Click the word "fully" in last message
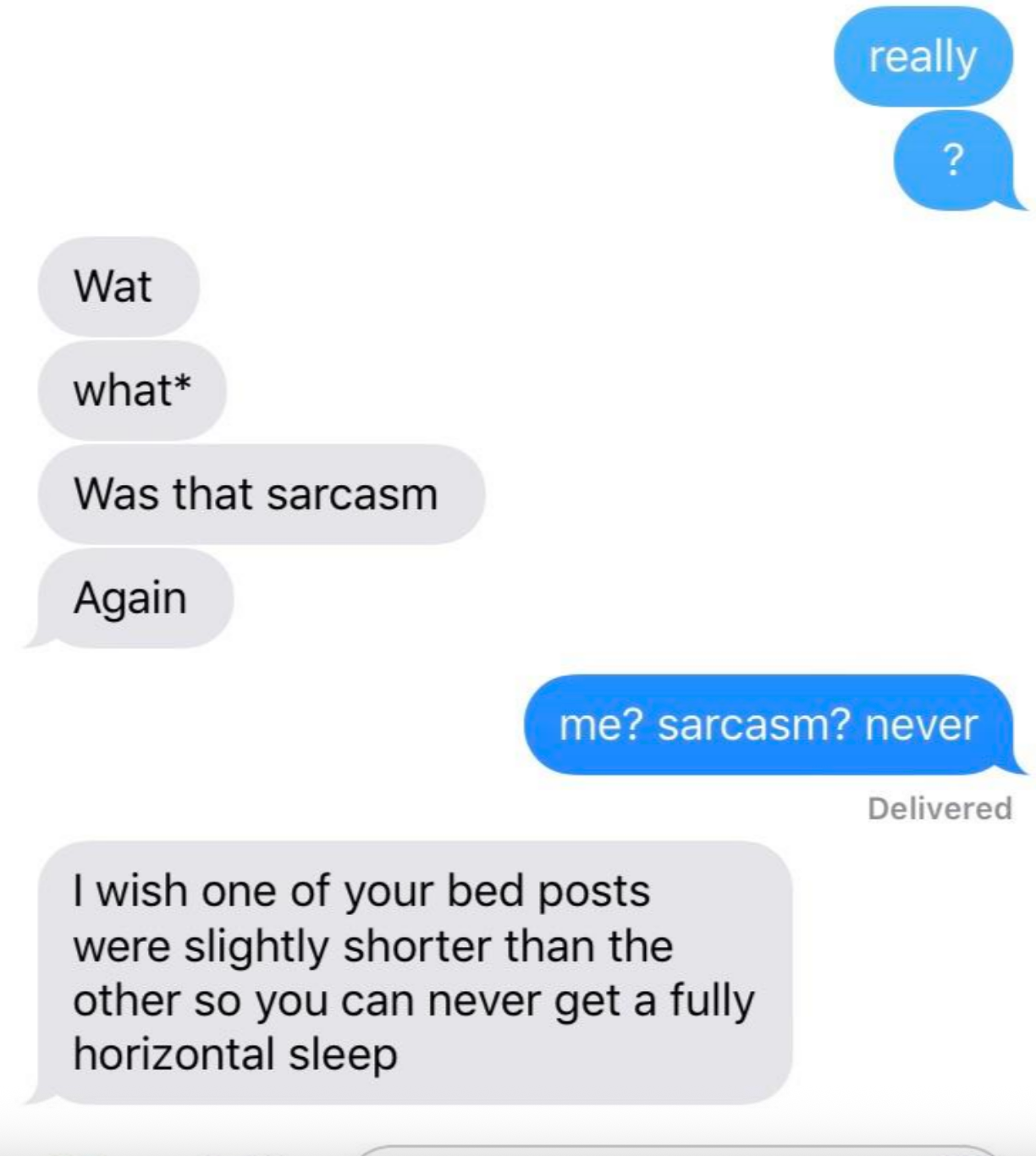 pyautogui.click(x=712, y=1002)
